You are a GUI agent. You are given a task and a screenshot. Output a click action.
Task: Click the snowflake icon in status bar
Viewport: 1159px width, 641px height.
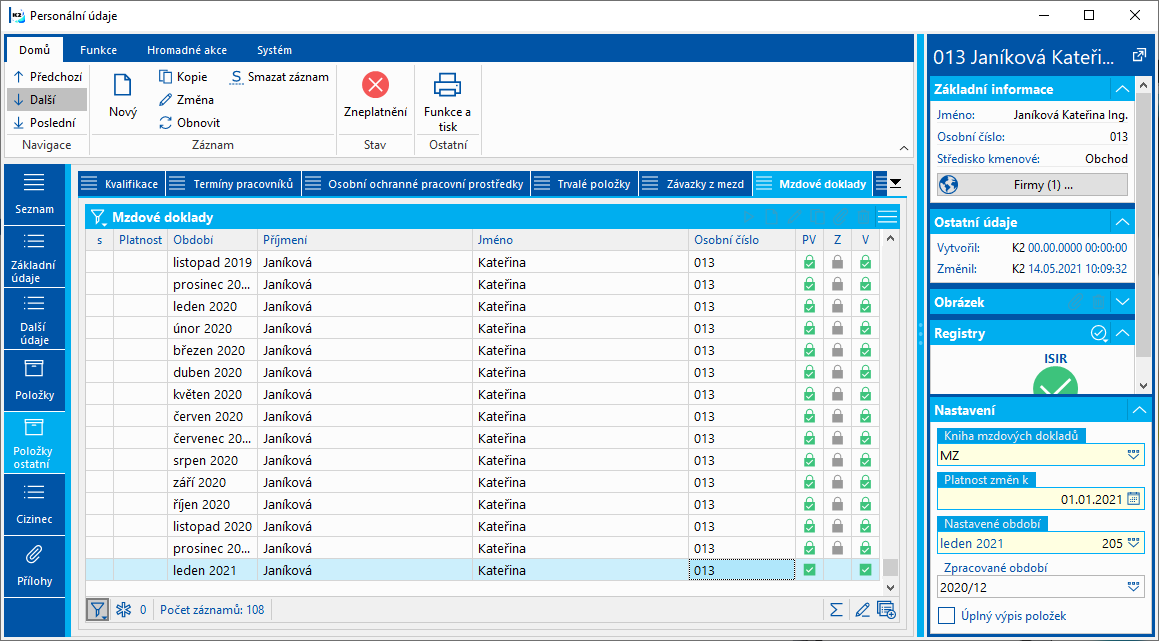click(x=125, y=609)
